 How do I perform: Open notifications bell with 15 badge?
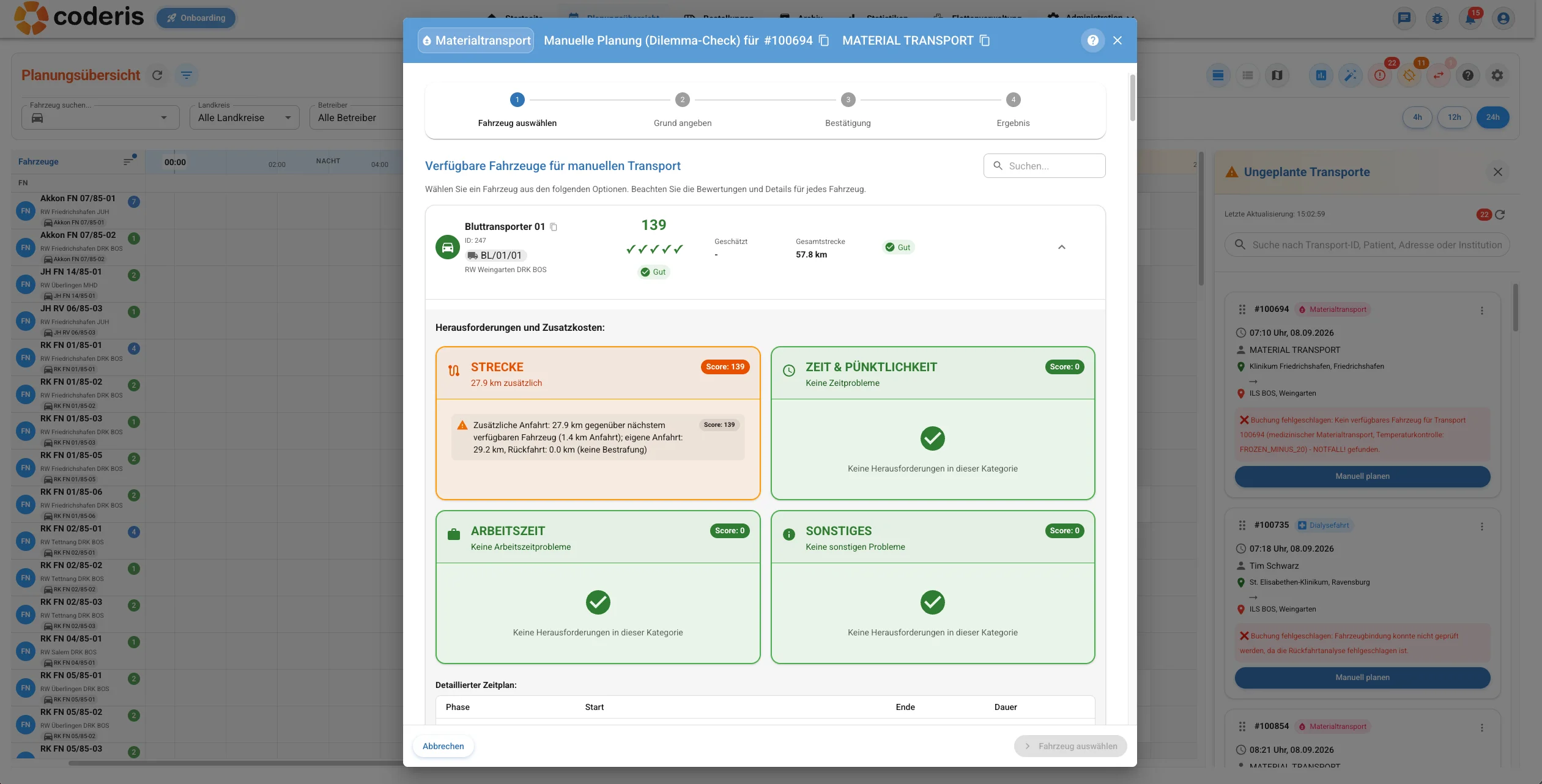point(1470,18)
